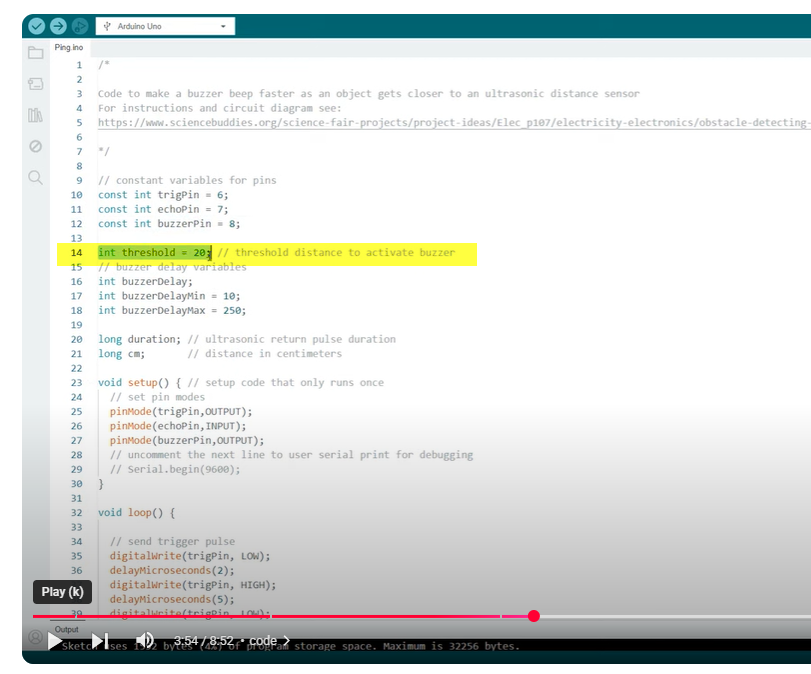Image resolution: width=811 pixels, height=674 pixels.
Task: Click 'const int trigPin = 6;' line
Action: [163, 195]
